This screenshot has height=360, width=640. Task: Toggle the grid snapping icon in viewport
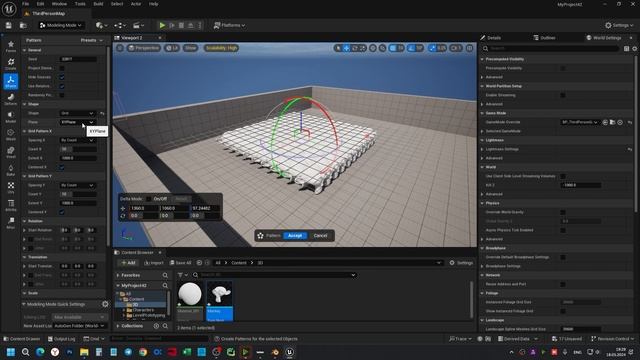click(x=393, y=48)
